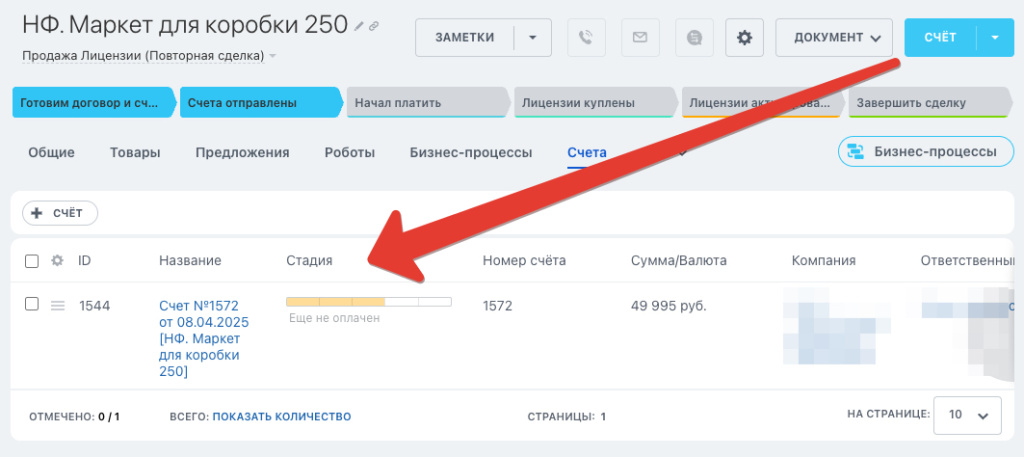
Task: Expand the ЗАМЕТКИ dropdown arrow
Action: (x=533, y=38)
